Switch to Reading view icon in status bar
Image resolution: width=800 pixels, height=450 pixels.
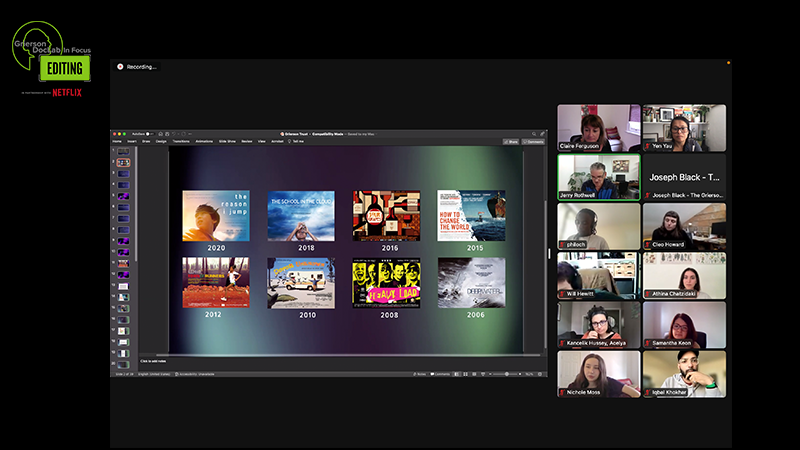pyautogui.click(x=474, y=374)
